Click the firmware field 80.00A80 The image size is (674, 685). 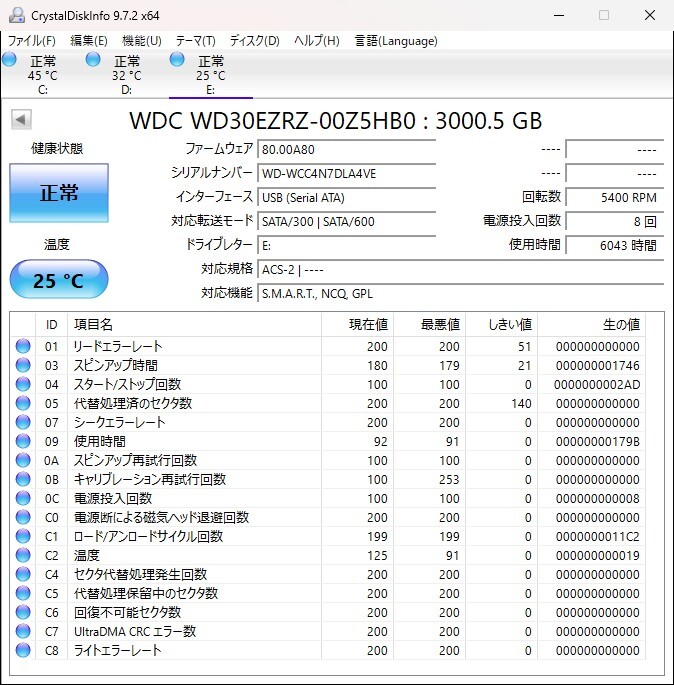pos(346,149)
